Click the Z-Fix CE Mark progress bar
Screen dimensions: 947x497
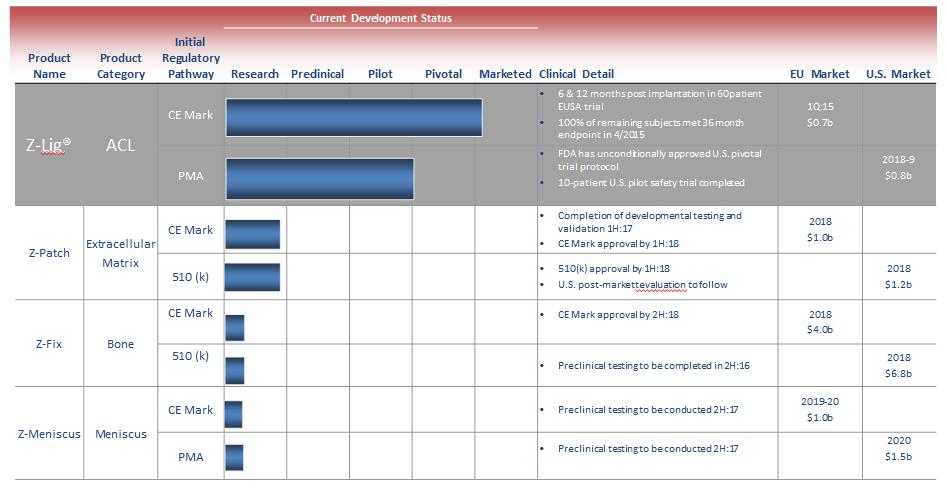point(234,327)
